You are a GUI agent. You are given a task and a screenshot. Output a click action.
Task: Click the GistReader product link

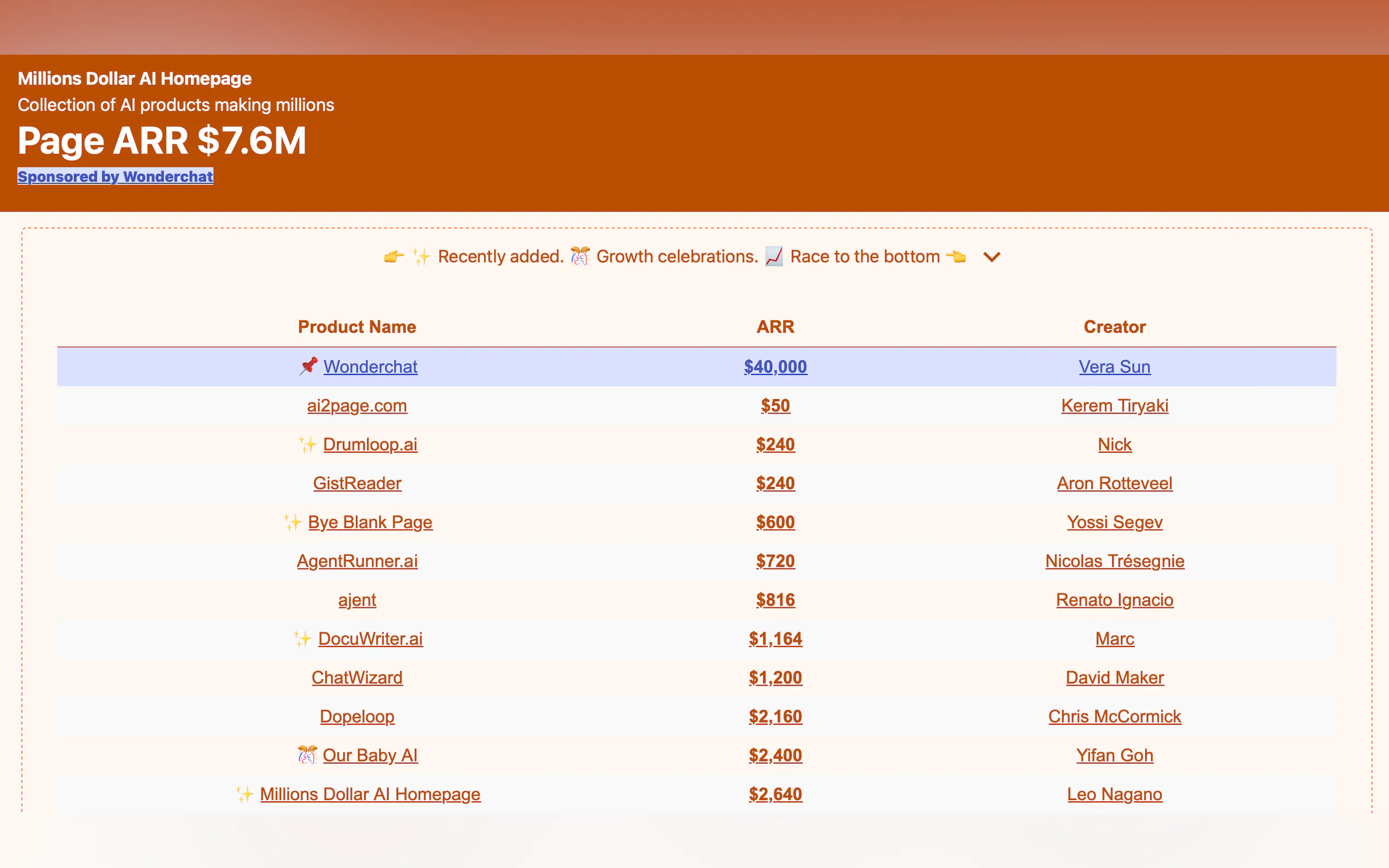[357, 483]
